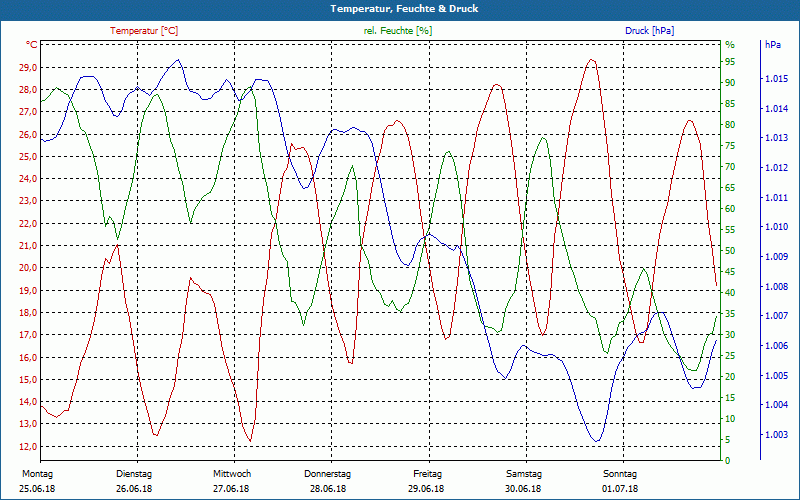The height and width of the screenshot is (500, 800).
Task: Select the 'Montag' day label
Action: [37, 474]
